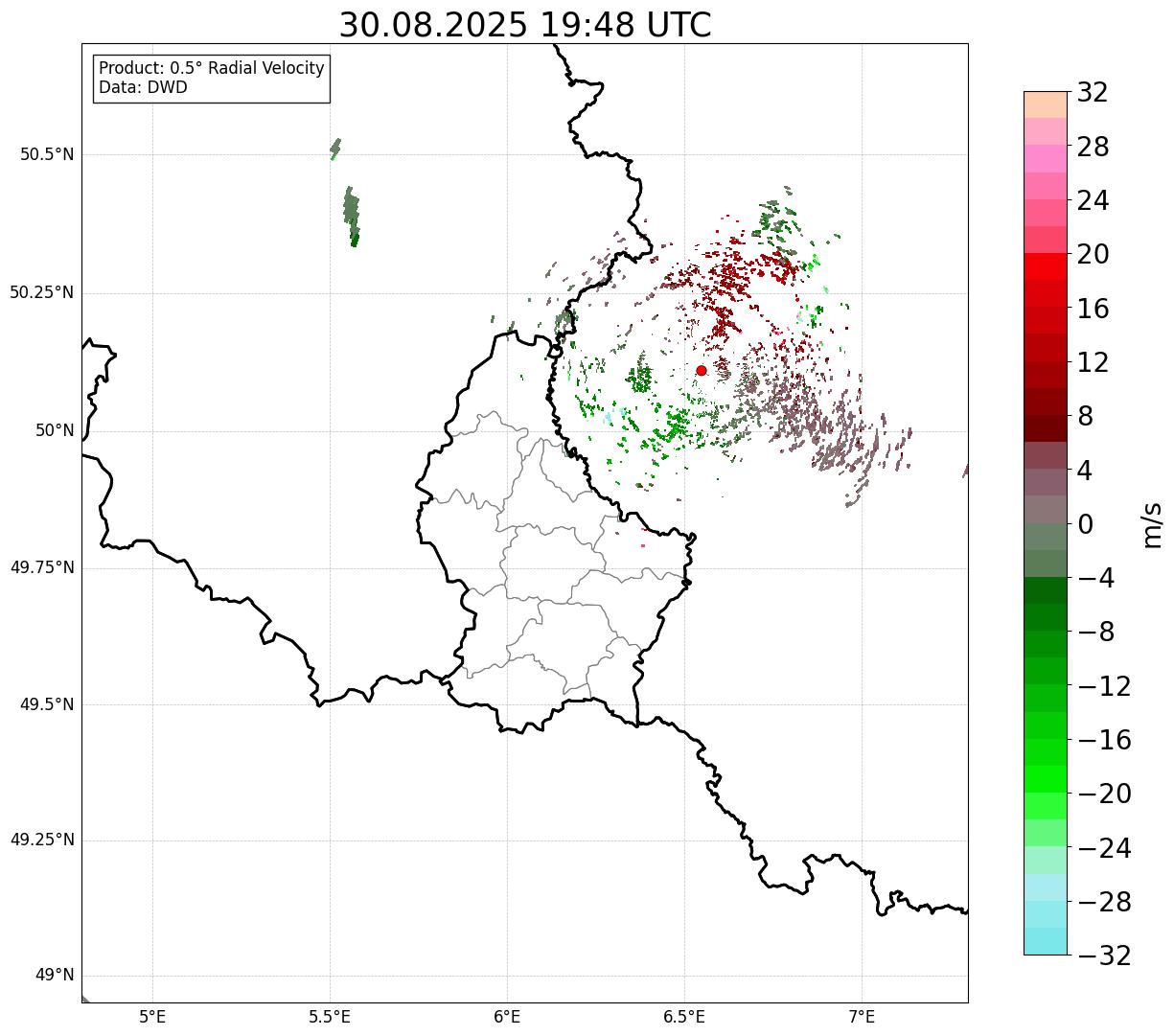
Task: Click the red radar site marker
Action: coord(702,371)
